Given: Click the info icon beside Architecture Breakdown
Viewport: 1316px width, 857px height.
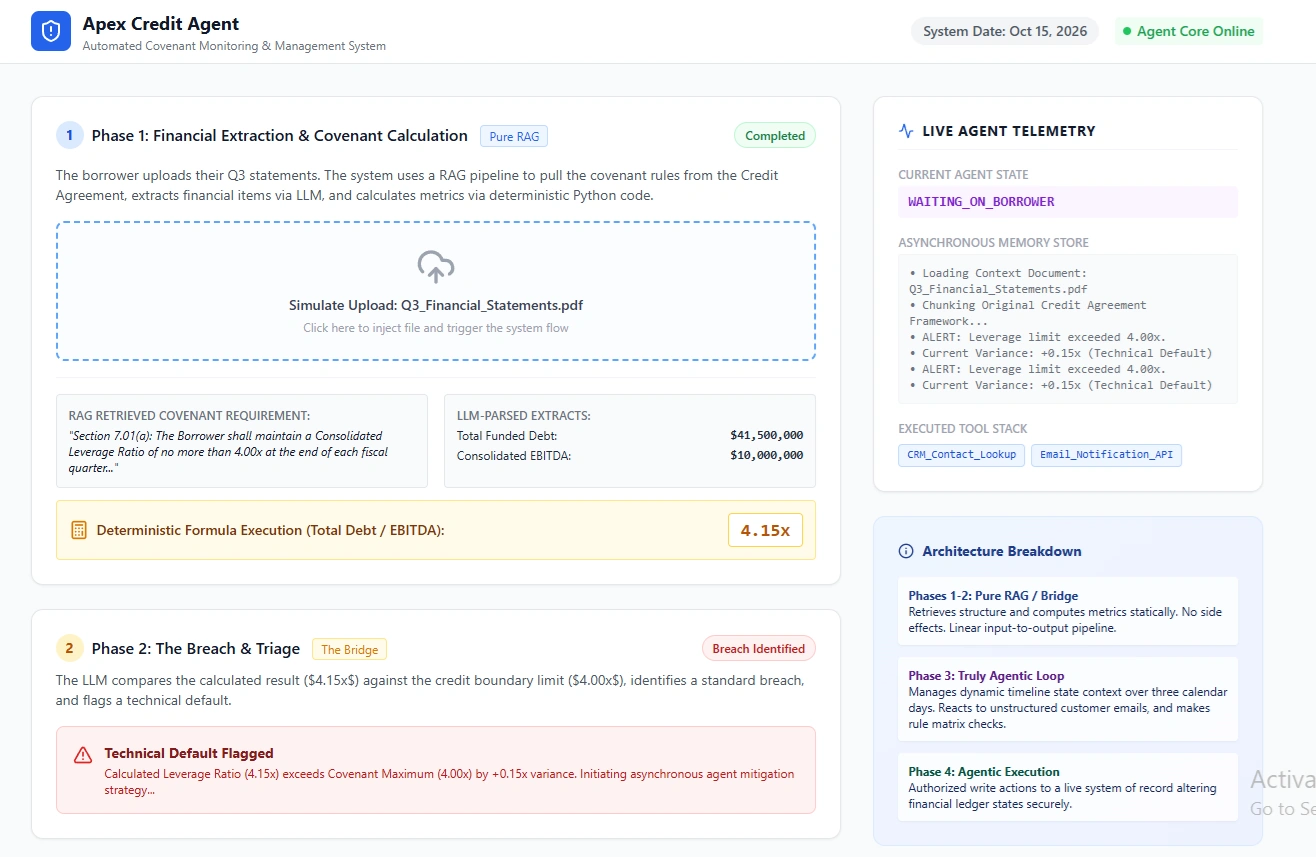Looking at the screenshot, I should click(x=906, y=551).
